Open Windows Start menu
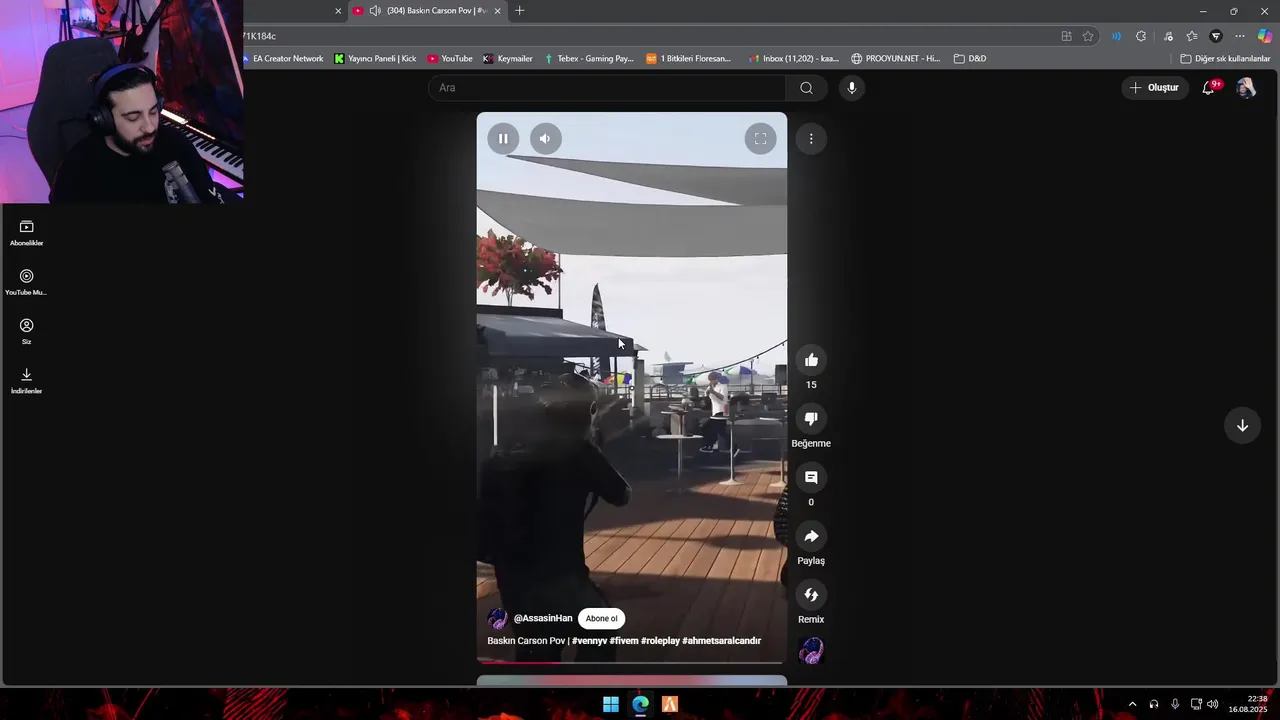The image size is (1280, 720). 611,704
